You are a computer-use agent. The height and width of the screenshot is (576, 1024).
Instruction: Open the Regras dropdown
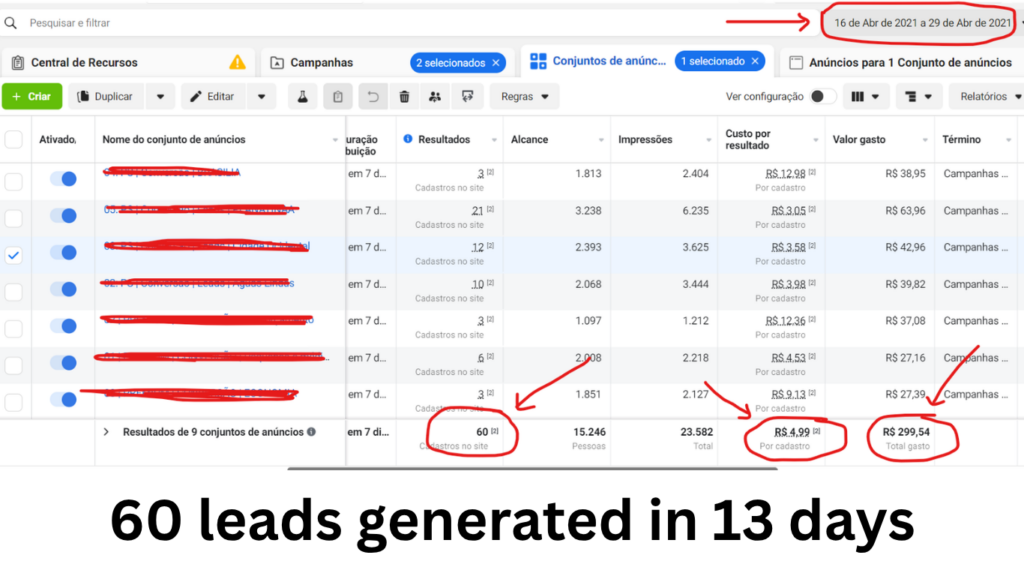point(524,97)
